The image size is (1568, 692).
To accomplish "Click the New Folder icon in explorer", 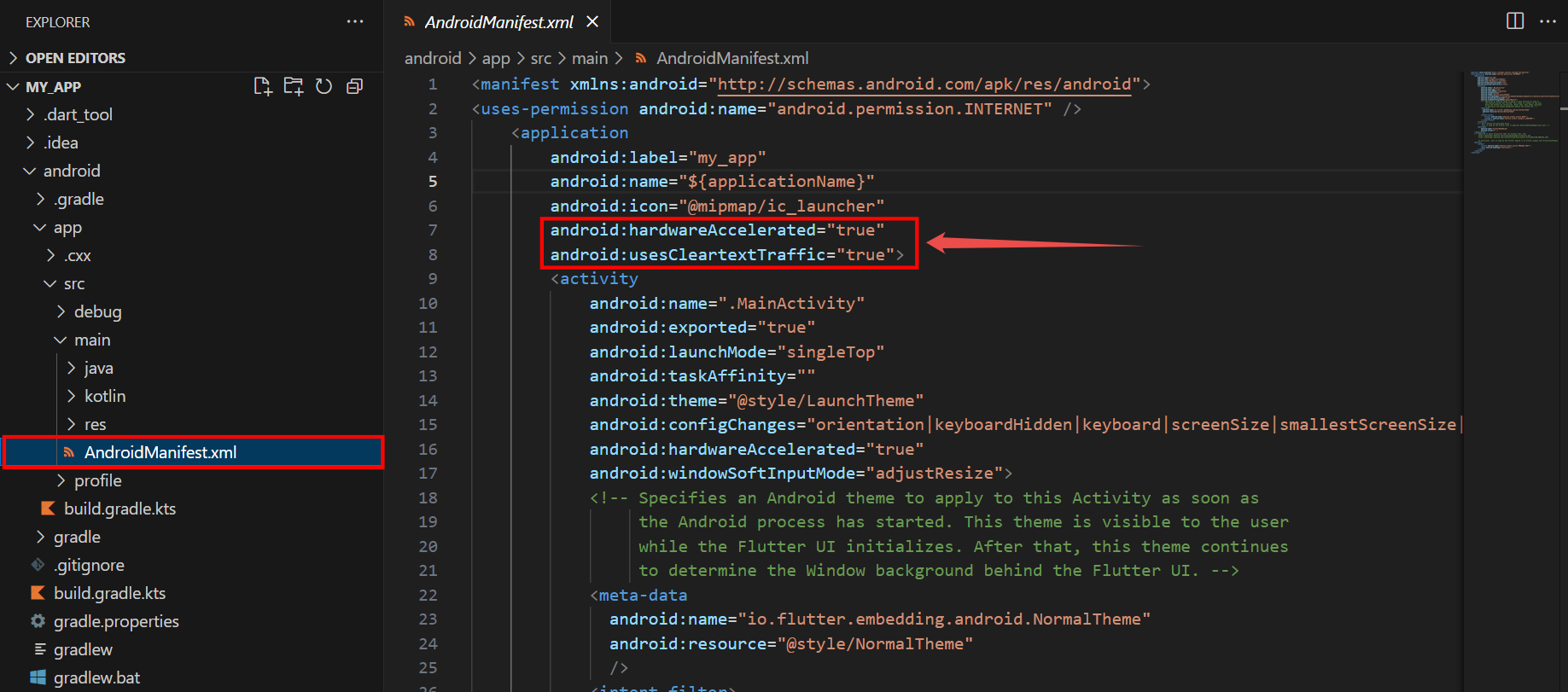I will [x=294, y=86].
